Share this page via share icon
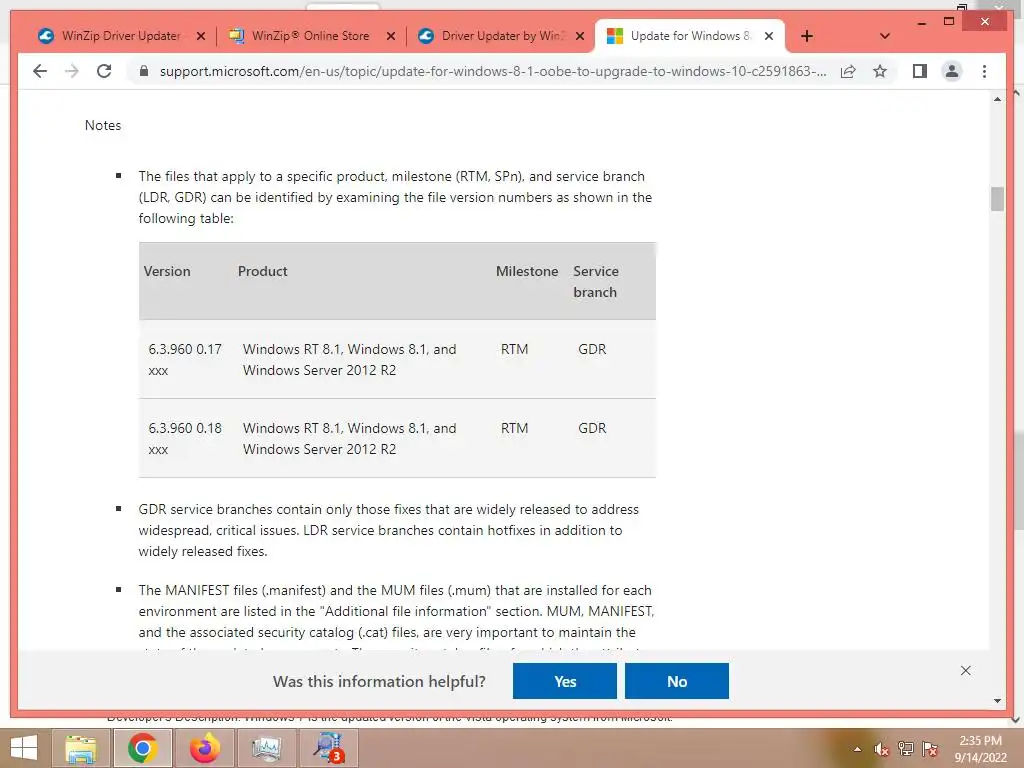The height and width of the screenshot is (768, 1024). click(848, 71)
